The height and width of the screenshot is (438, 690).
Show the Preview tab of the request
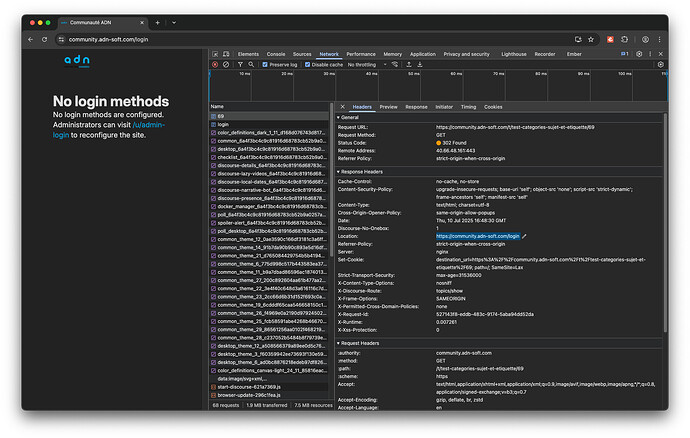click(x=389, y=107)
